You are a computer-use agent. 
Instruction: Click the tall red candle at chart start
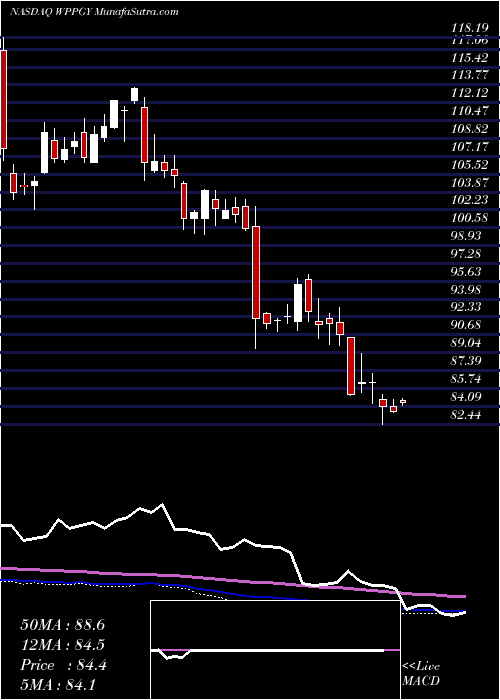pyautogui.click(x=4, y=99)
